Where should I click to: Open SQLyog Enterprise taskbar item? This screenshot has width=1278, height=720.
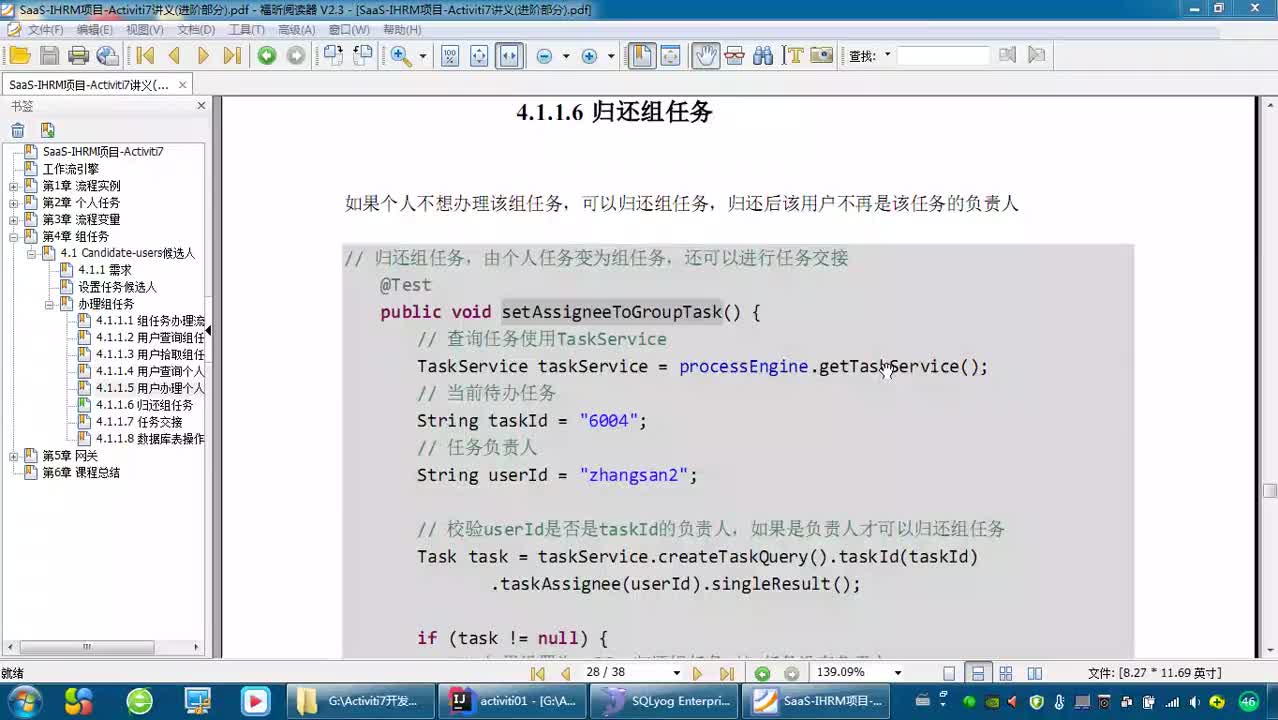click(666, 701)
